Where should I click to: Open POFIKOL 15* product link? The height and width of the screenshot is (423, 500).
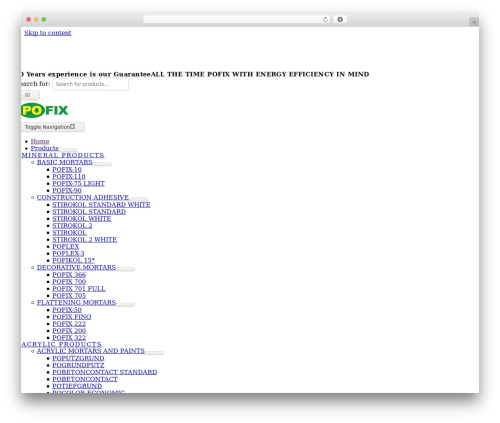coord(74,261)
